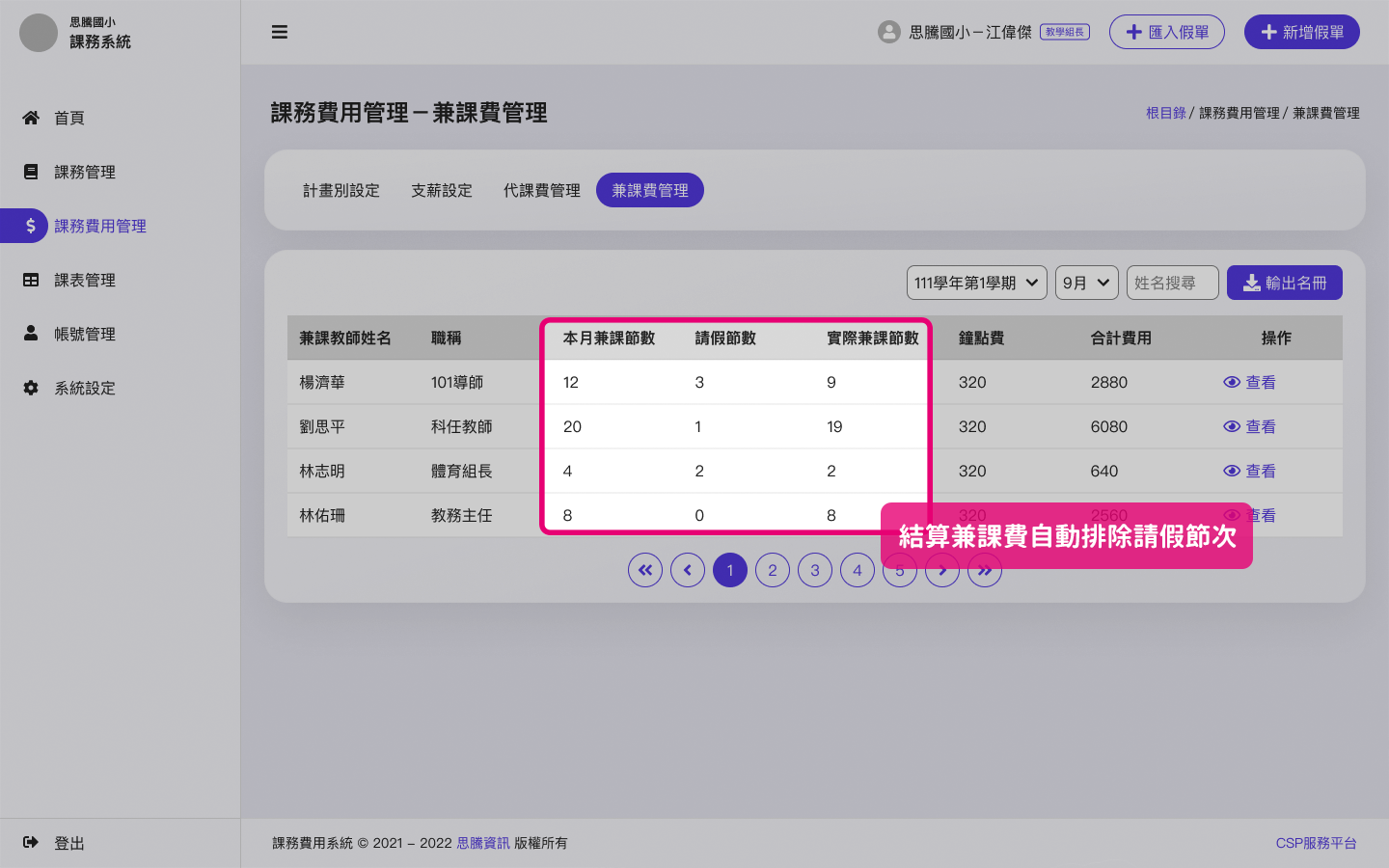Open the 首頁 home page
Screen dimensions: 1389x868
coord(68,118)
